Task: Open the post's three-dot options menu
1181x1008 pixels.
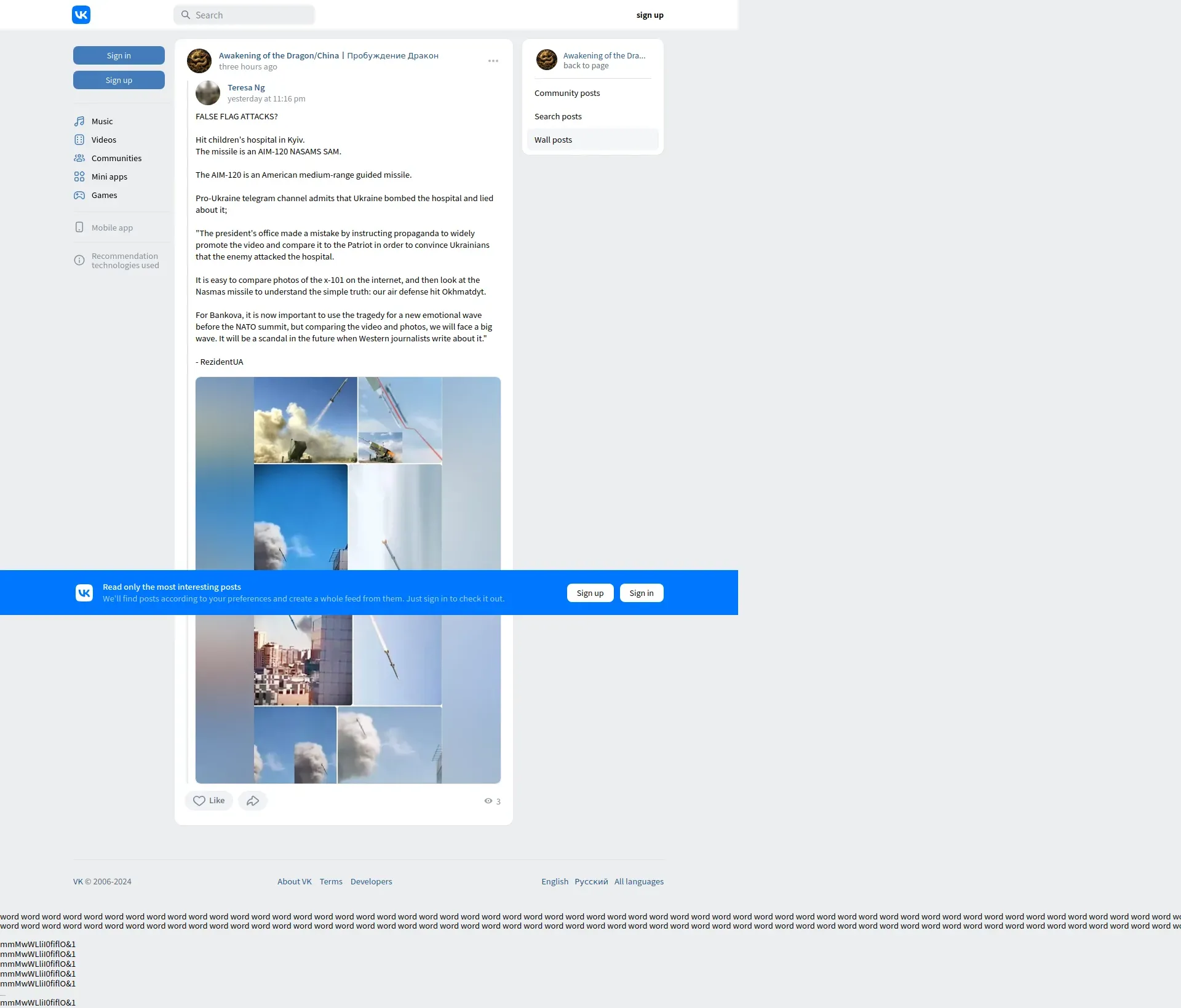Action: (493, 61)
